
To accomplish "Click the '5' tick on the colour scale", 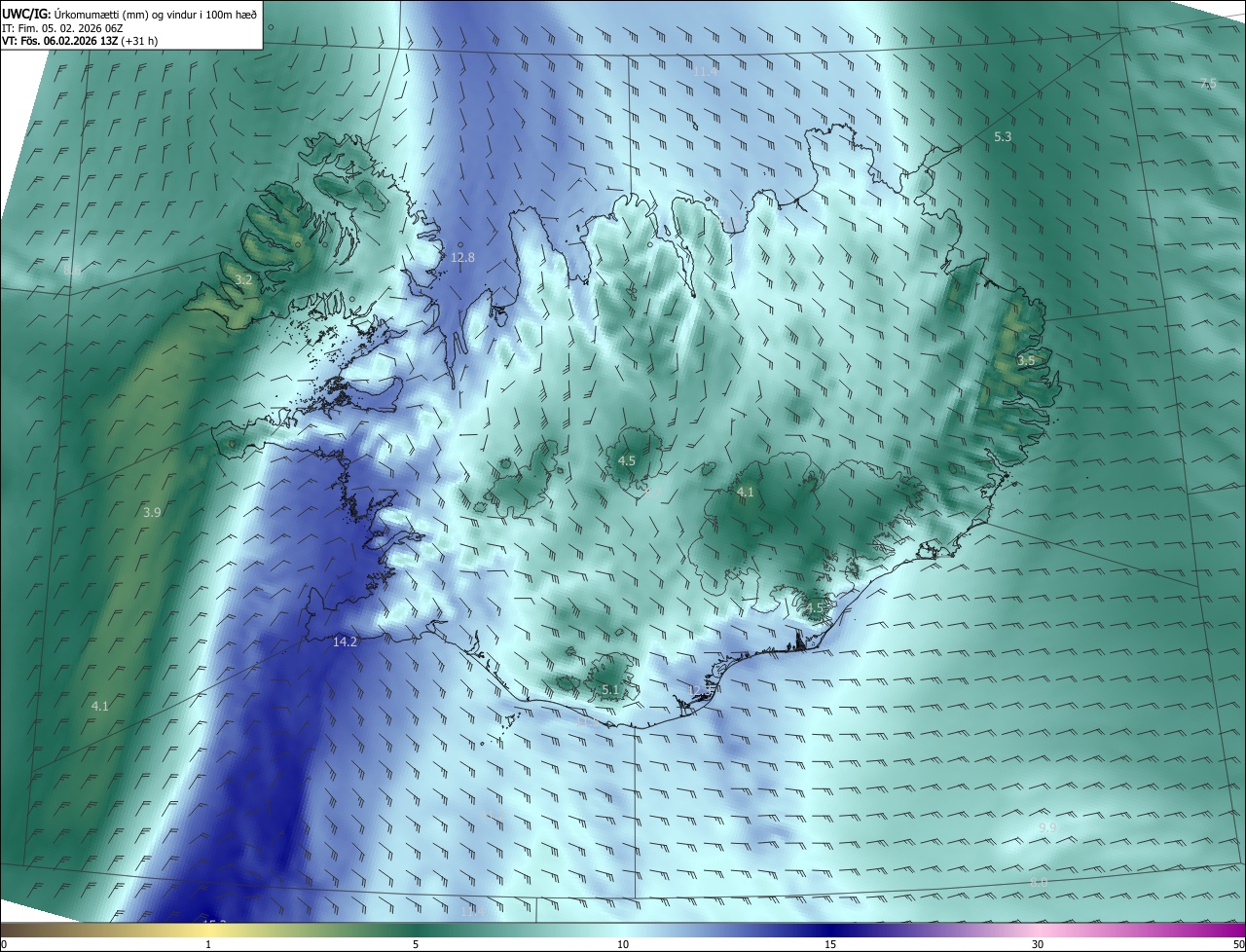I will (x=416, y=944).
